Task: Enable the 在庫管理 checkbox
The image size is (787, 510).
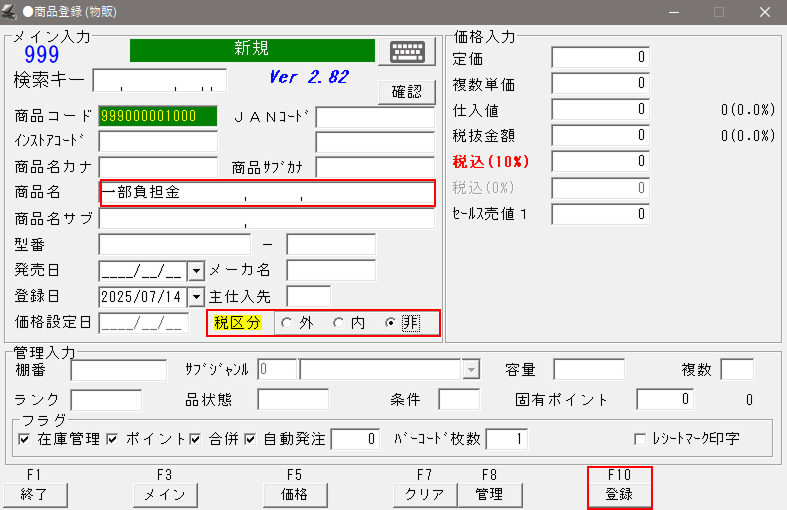Action: click(x=24, y=439)
